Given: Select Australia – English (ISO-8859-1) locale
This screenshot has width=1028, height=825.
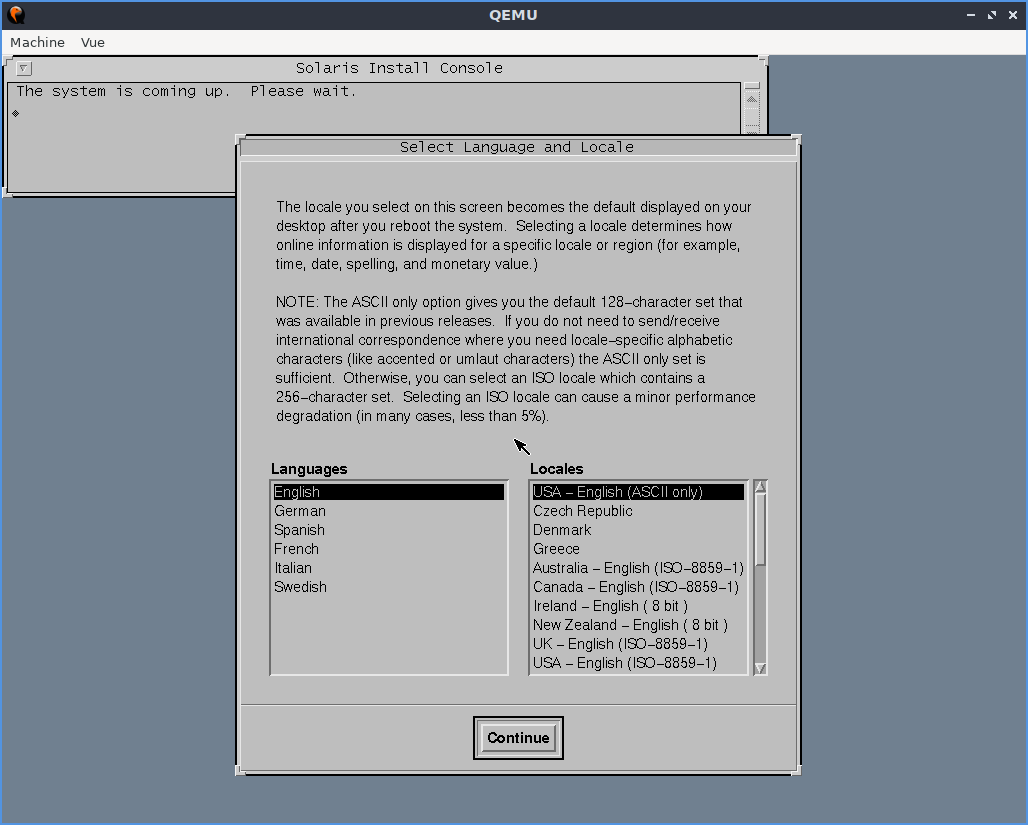Looking at the screenshot, I should click(638, 568).
